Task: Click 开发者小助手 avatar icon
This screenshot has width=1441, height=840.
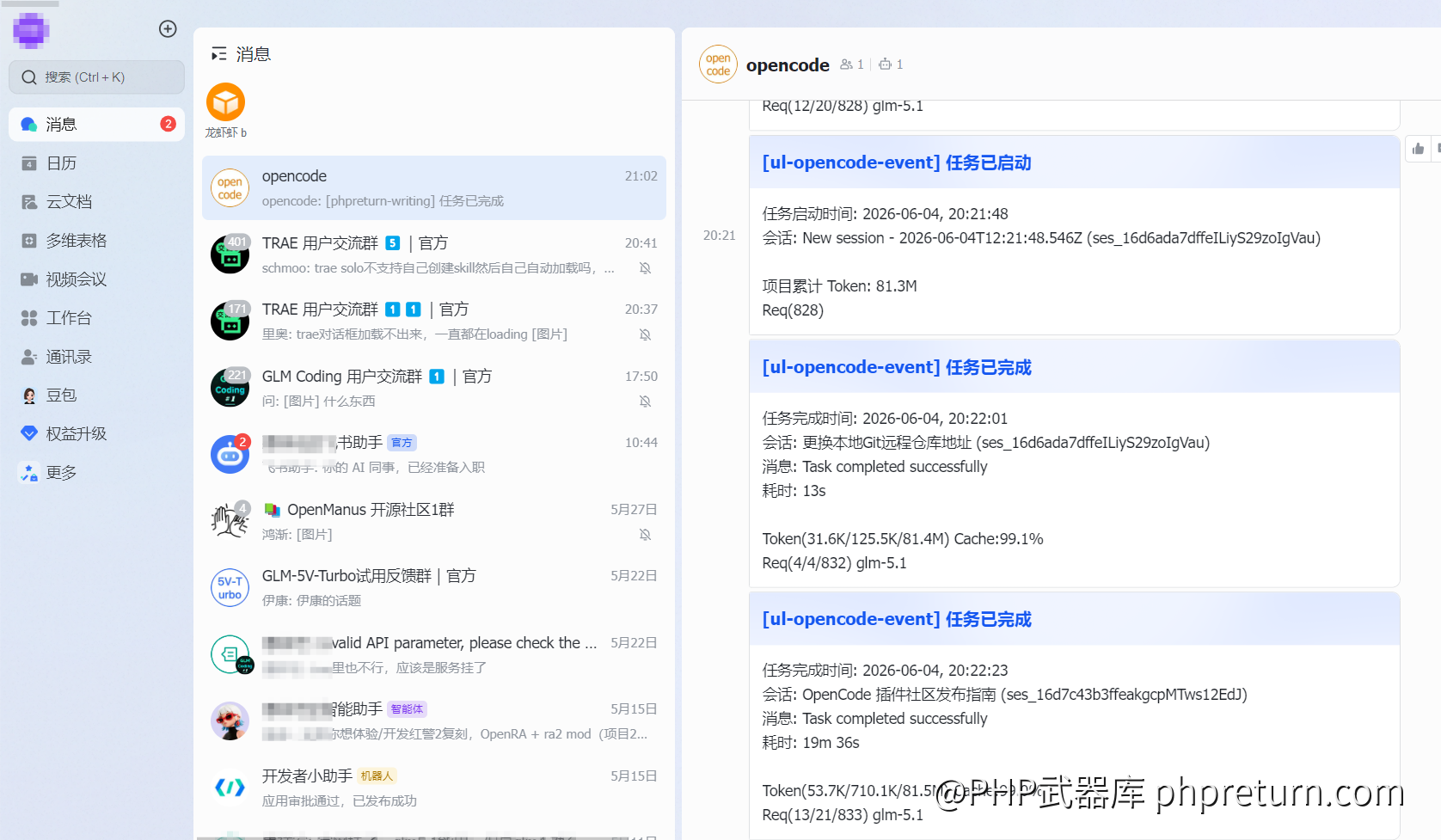Action: (230, 788)
